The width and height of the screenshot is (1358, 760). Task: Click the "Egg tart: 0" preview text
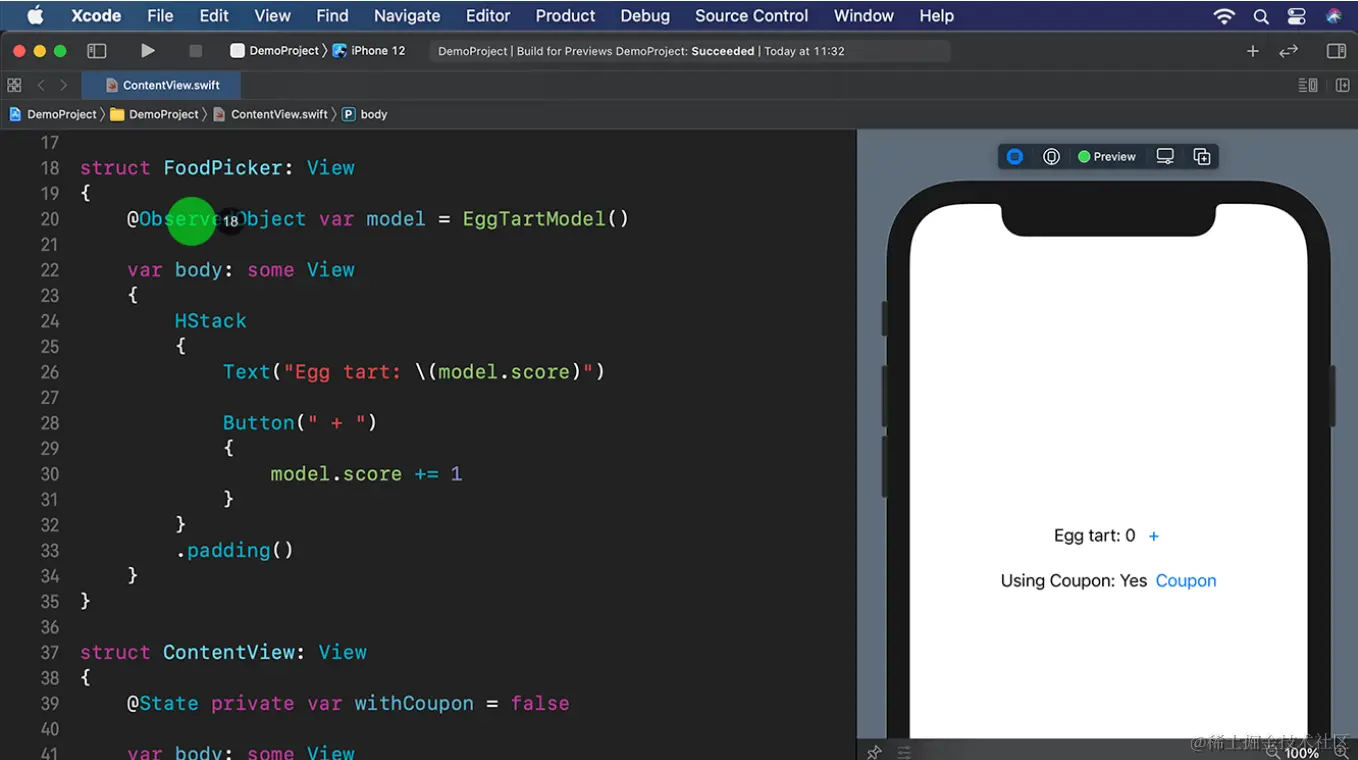tap(1094, 536)
